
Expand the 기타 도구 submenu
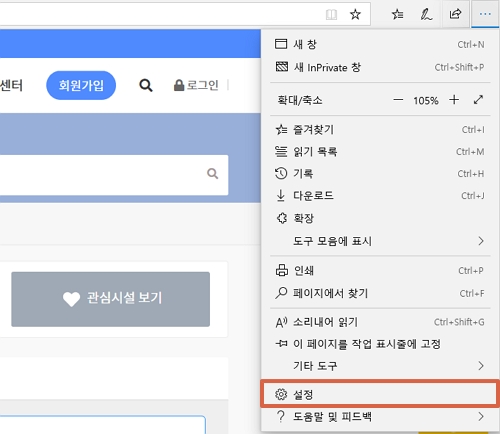(x=380, y=366)
